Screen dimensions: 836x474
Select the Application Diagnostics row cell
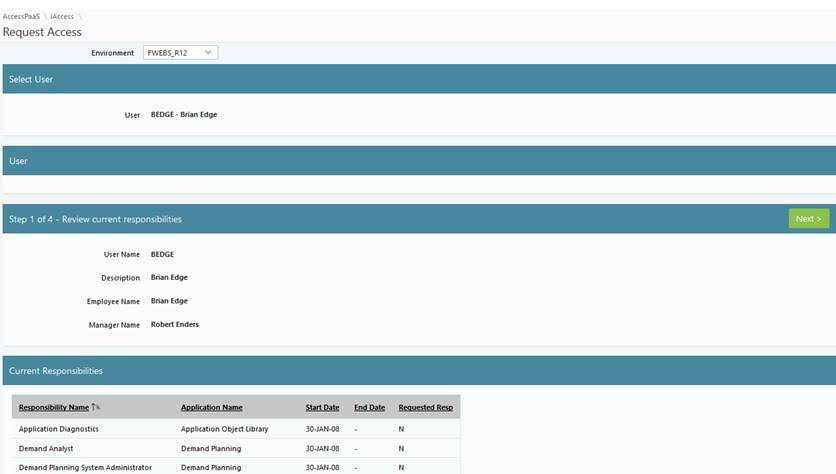(x=59, y=429)
